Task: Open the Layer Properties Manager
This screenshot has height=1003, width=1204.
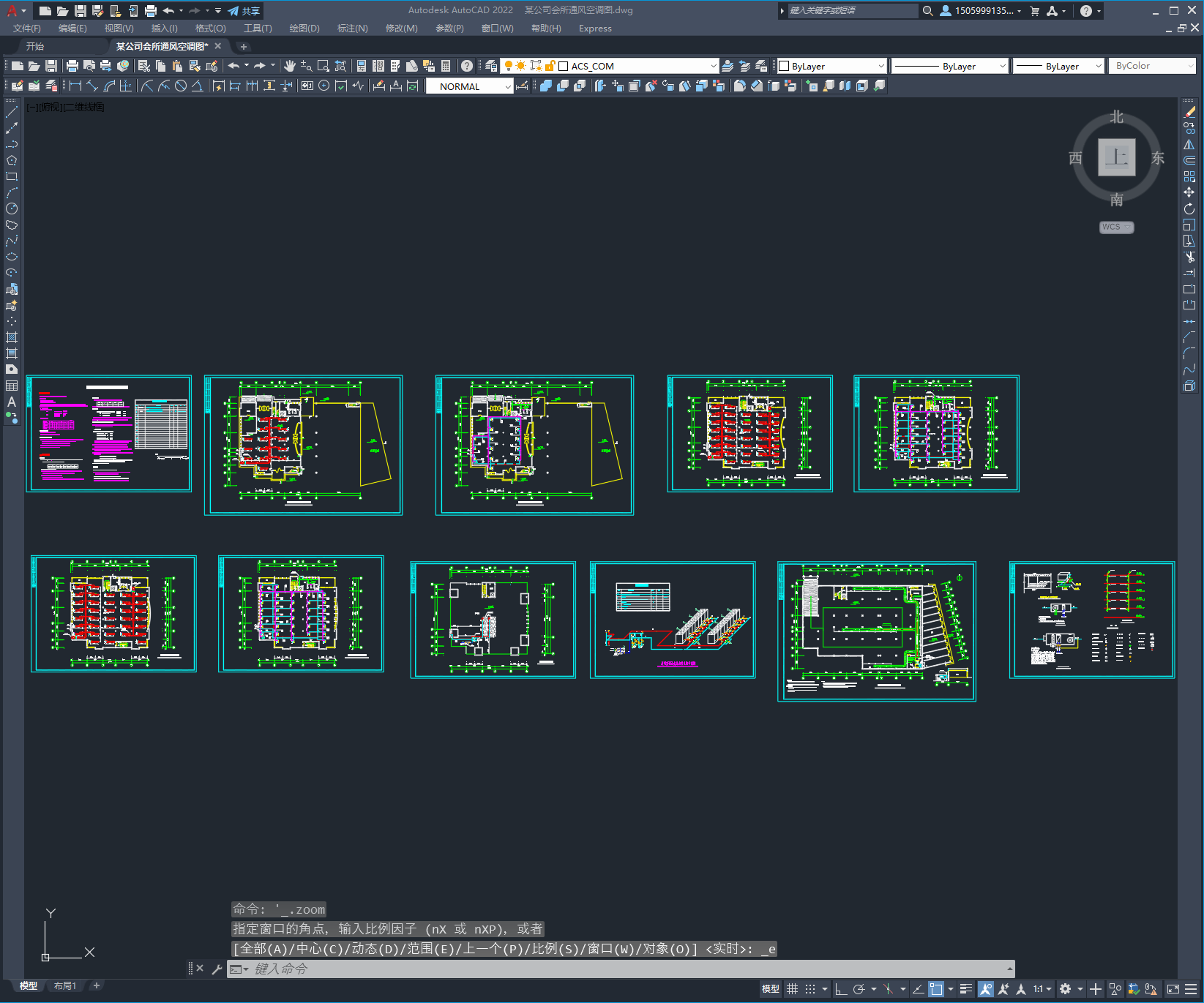Action: click(x=491, y=66)
